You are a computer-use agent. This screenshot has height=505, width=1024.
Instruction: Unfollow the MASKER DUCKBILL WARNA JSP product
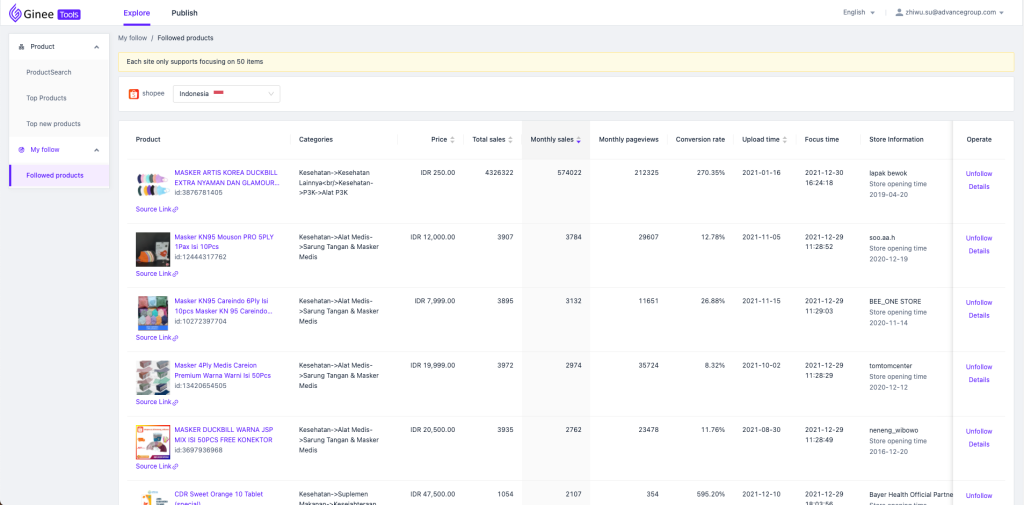(x=979, y=431)
